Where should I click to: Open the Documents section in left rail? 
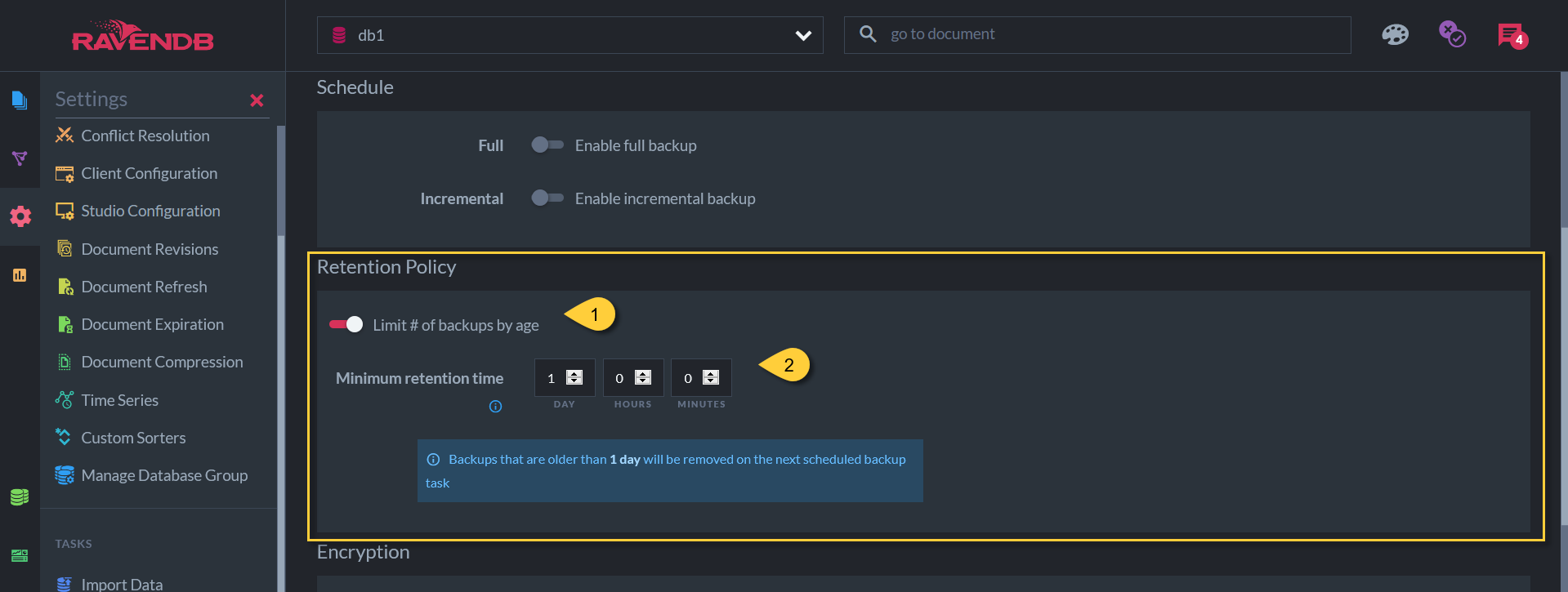click(x=20, y=100)
